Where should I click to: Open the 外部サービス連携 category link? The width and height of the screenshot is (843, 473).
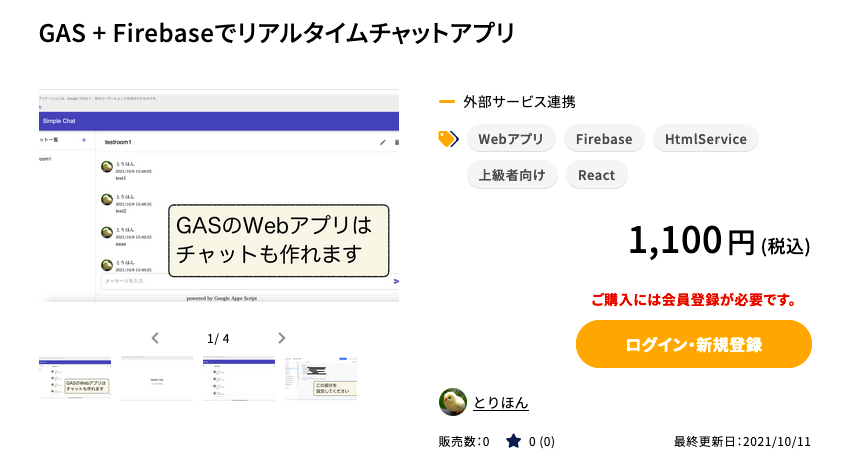[519, 102]
